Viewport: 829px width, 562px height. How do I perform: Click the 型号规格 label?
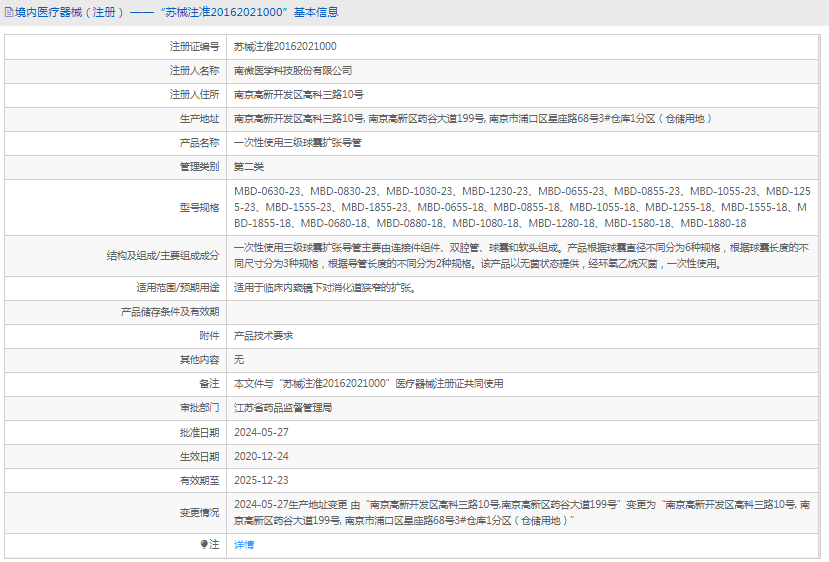(x=199, y=207)
